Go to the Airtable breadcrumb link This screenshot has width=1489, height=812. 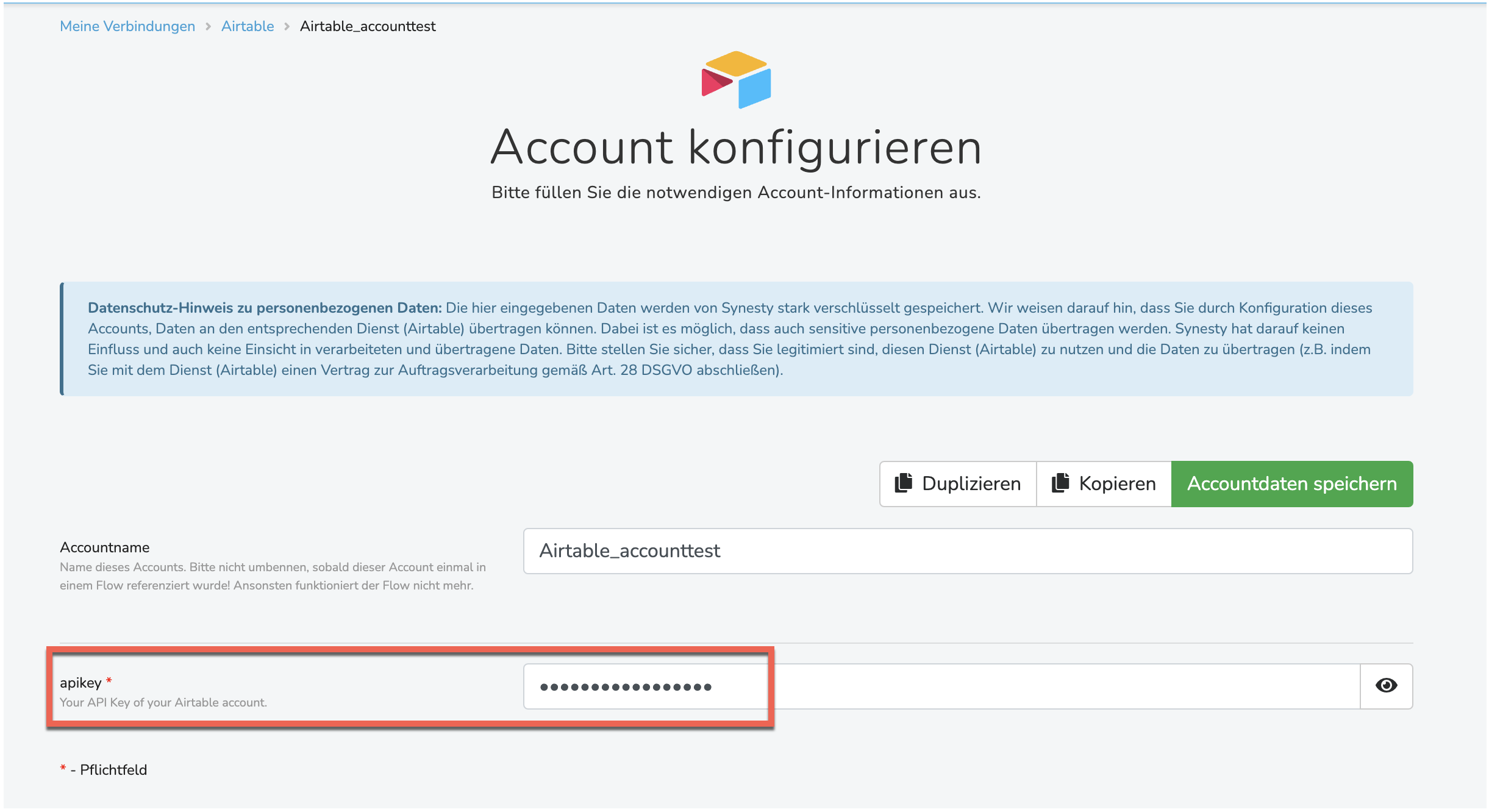click(x=248, y=26)
